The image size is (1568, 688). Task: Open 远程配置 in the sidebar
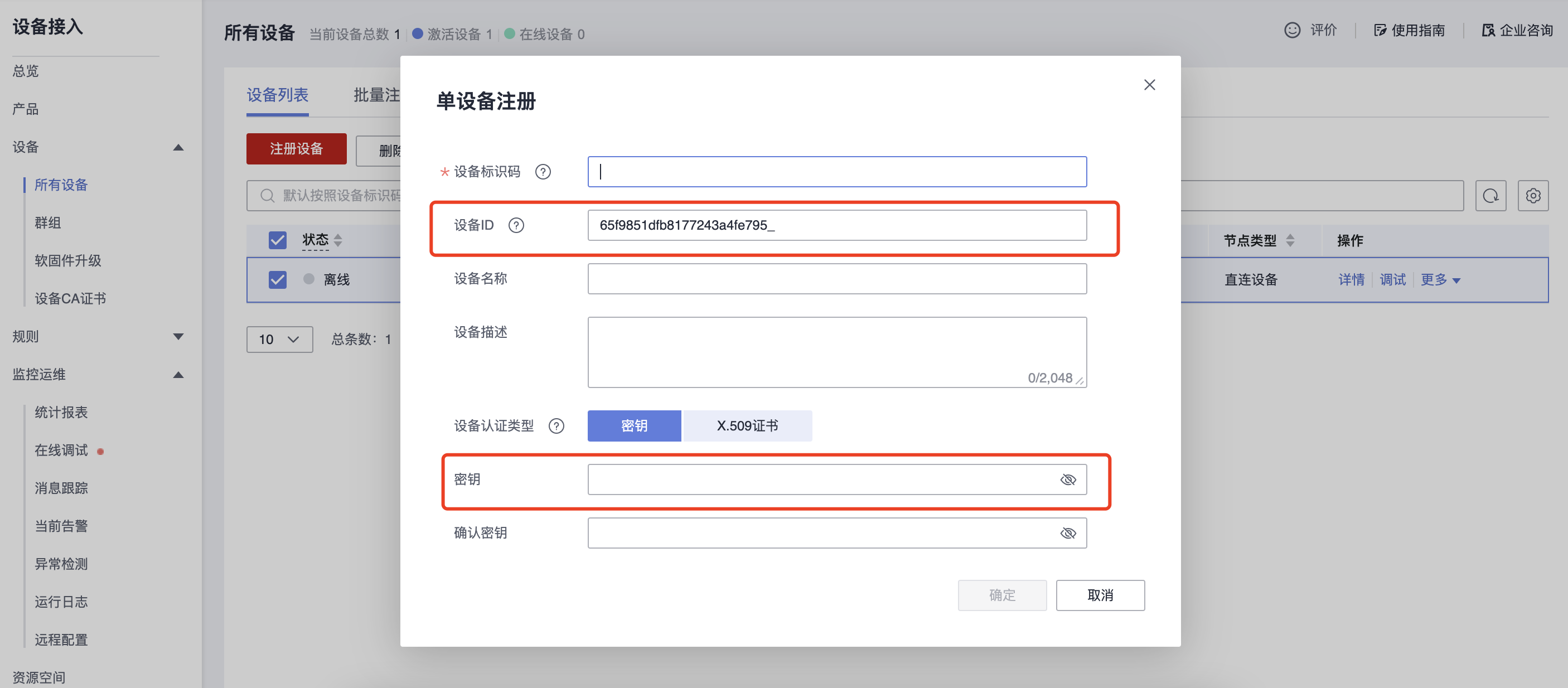(x=61, y=640)
